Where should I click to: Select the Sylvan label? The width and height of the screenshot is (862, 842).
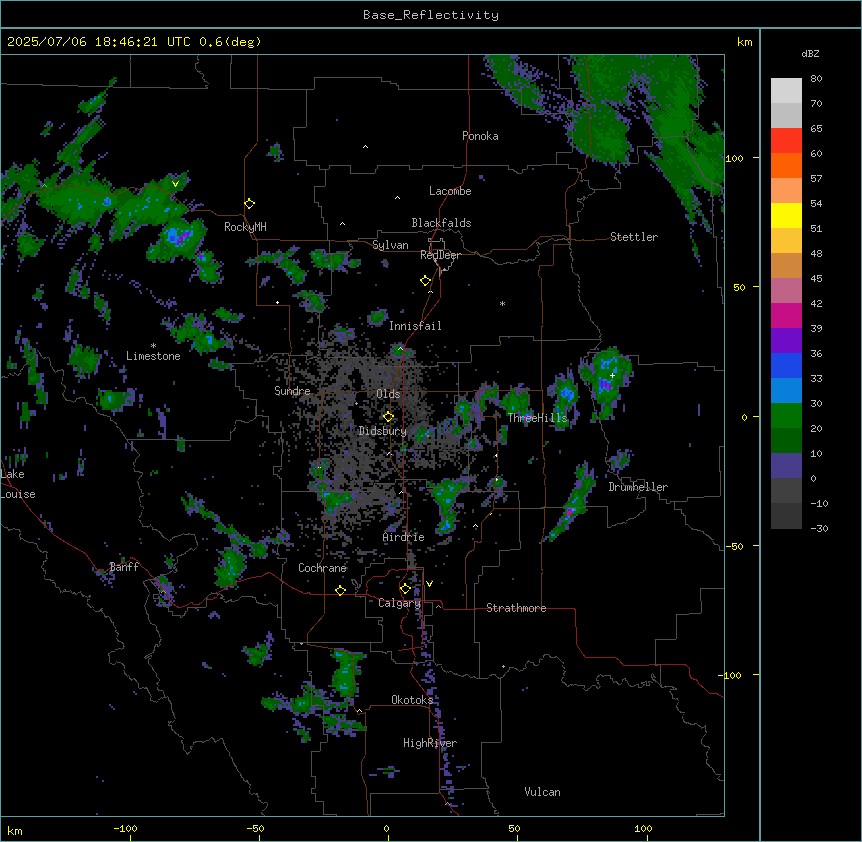pyautogui.click(x=390, y=245)
